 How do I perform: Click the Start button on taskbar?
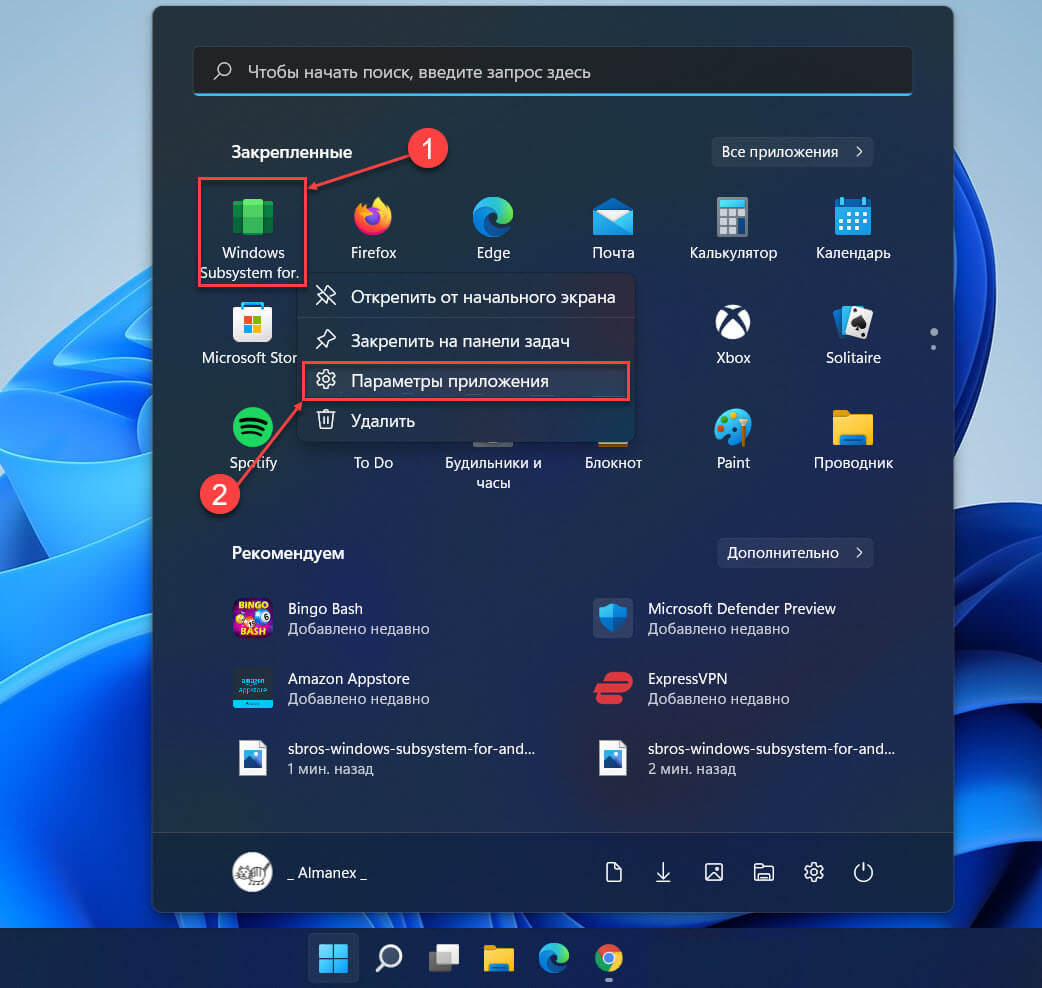point(333,957)
